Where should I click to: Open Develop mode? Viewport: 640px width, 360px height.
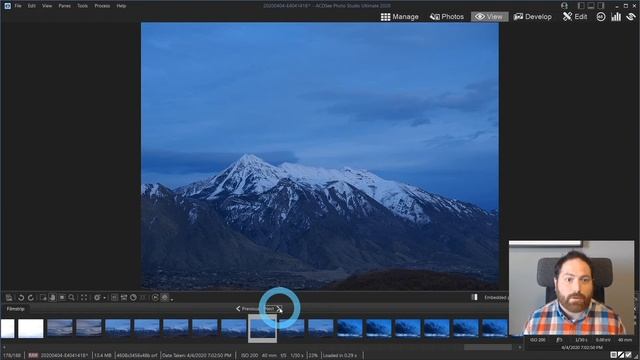click(533, 17)
